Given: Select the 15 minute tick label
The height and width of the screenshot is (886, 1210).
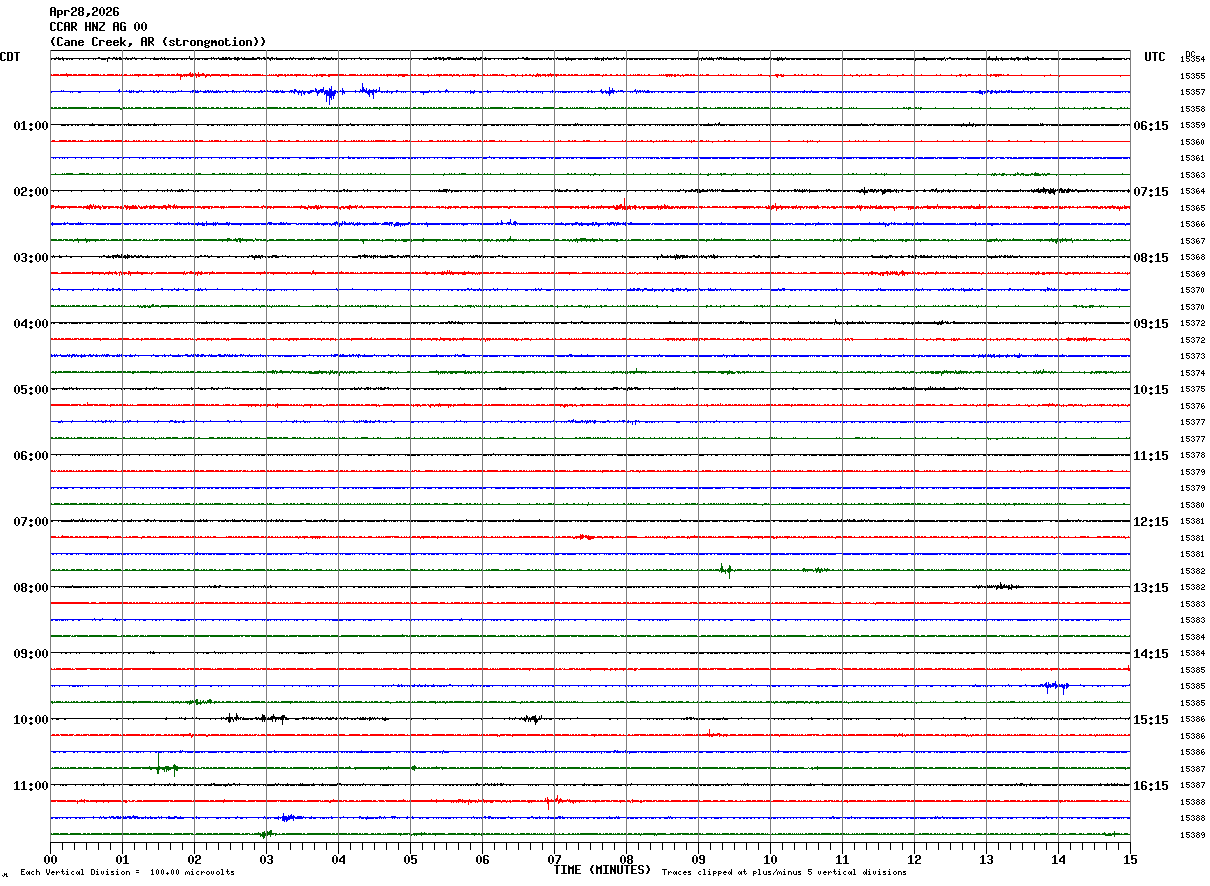Looking at the screenshot, I should [x=1129, y=859].
